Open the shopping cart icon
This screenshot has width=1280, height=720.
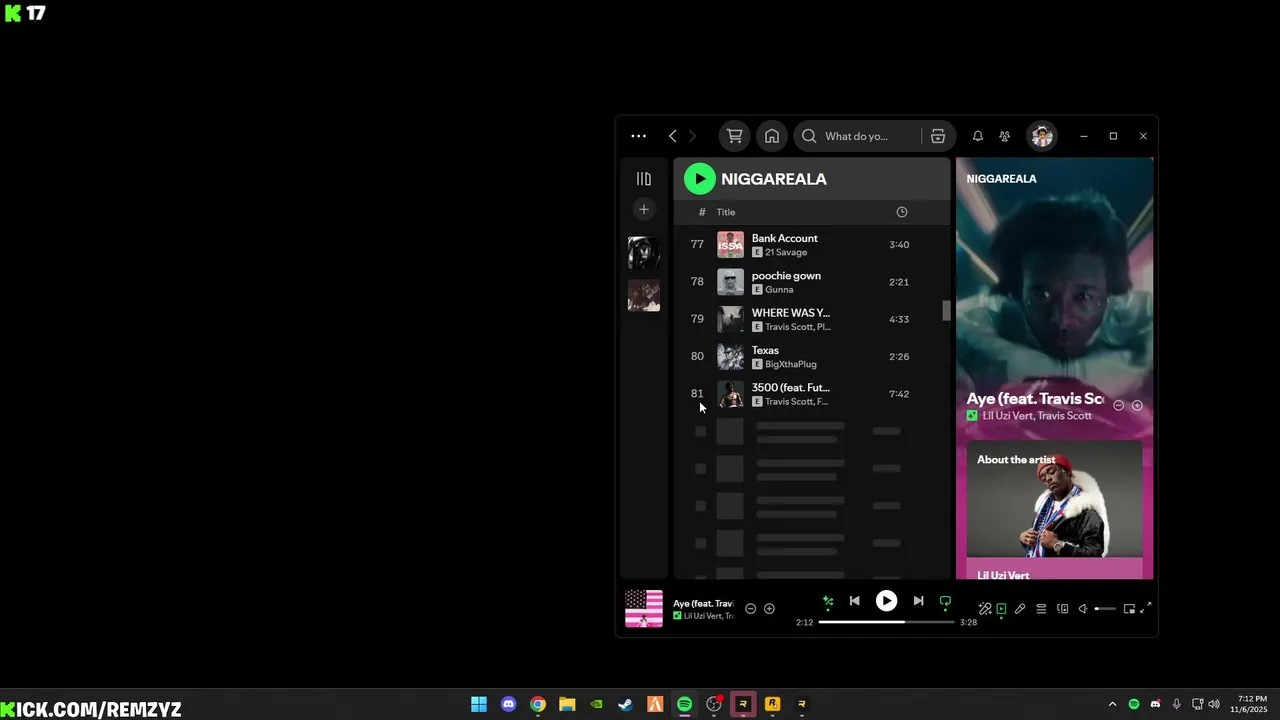click(x=735, y=136)
